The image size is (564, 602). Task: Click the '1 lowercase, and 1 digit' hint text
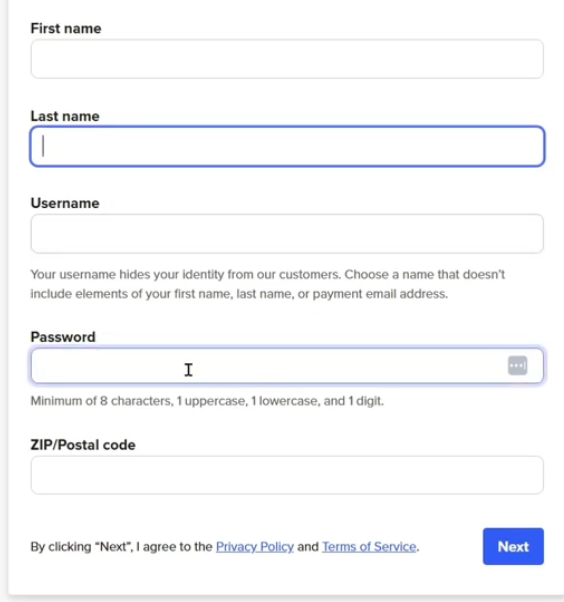[317, 401]
